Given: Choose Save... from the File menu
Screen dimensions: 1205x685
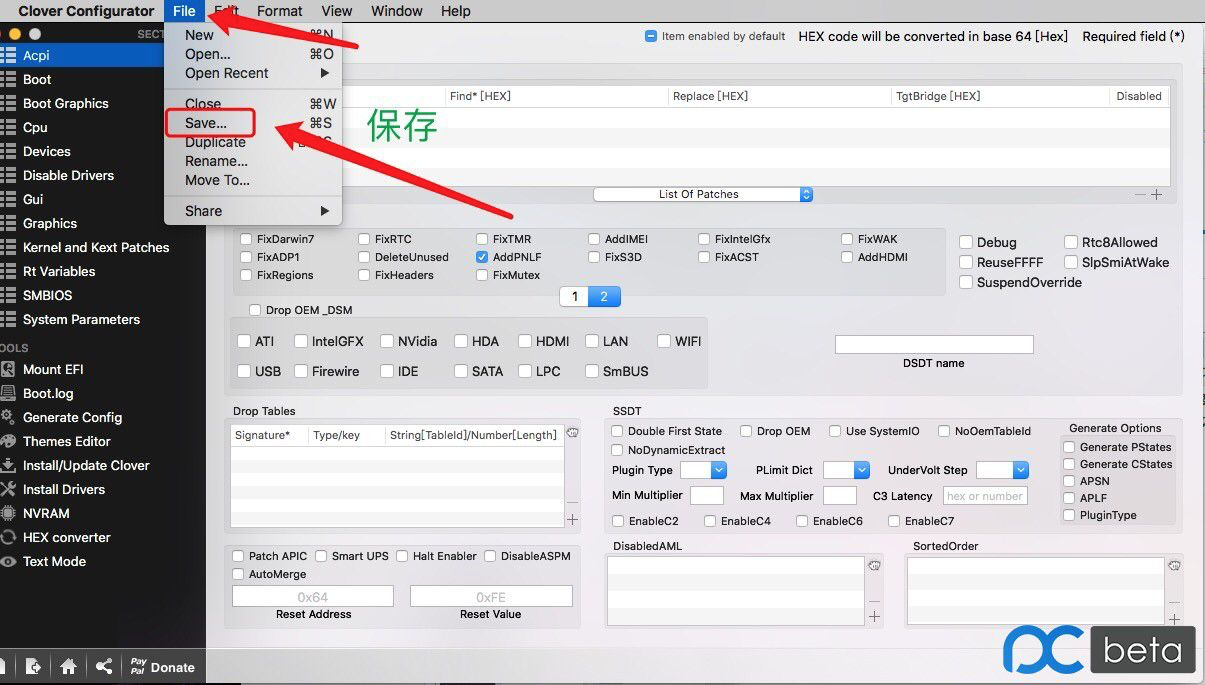Looking at the screenshot, I should pos(253,123).
